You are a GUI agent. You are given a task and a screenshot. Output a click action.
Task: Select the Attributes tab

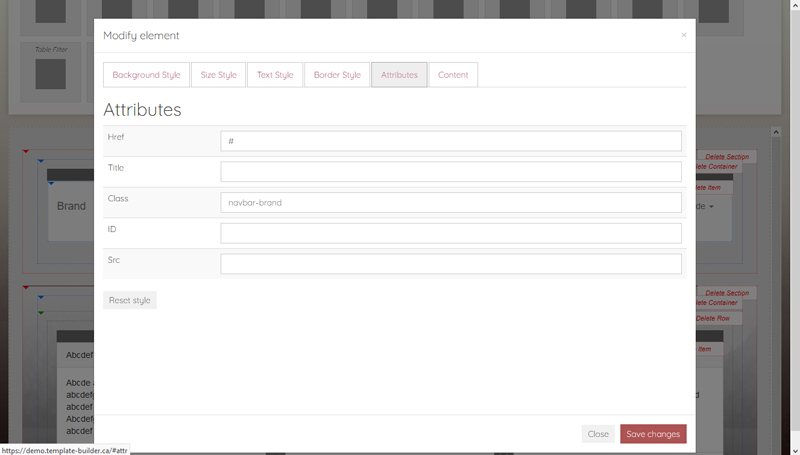click(399, 75)
